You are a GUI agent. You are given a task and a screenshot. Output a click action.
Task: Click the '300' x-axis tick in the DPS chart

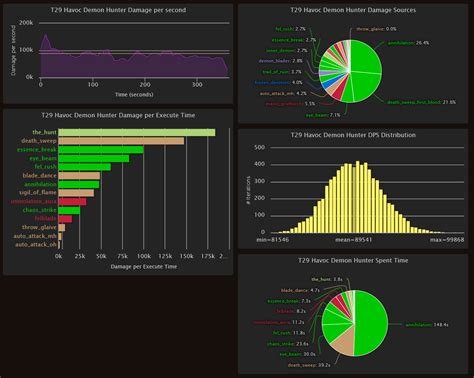[x=197, y=85]
